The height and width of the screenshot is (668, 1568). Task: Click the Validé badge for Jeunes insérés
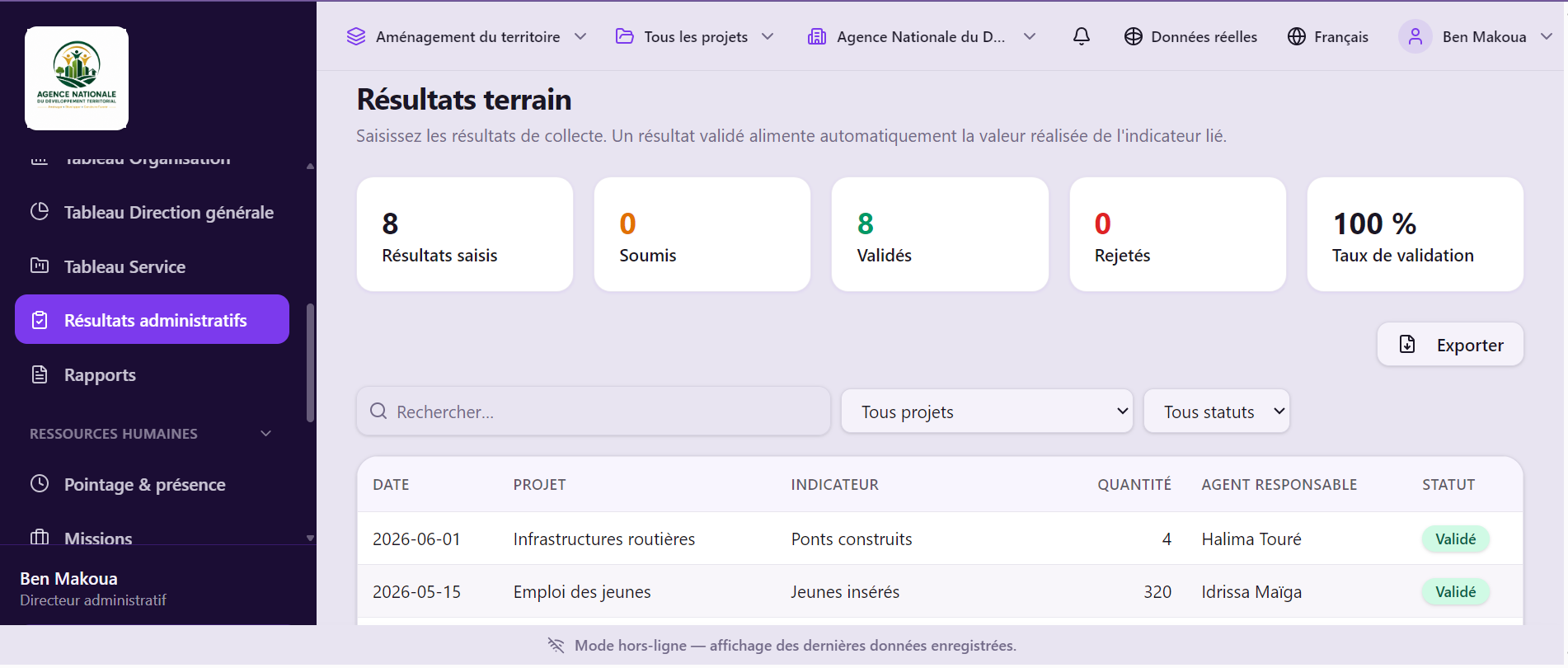tap(1455, 591)
